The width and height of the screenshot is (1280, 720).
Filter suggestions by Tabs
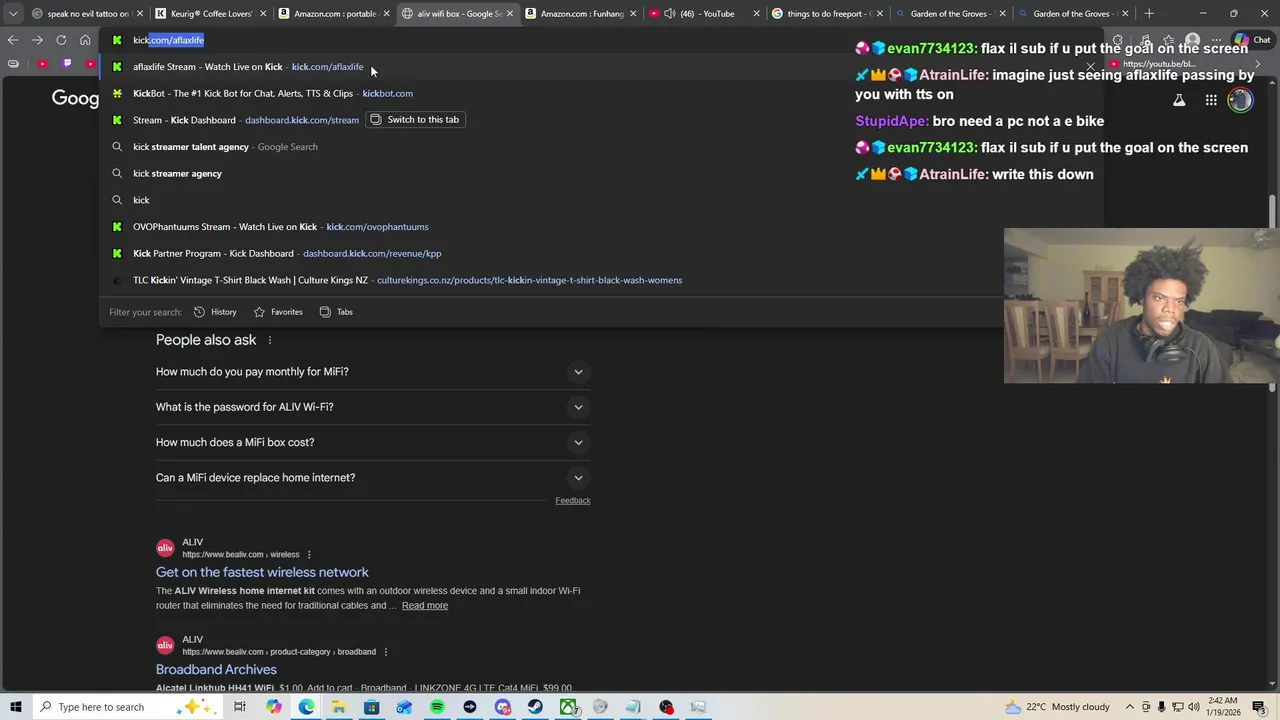336,312
